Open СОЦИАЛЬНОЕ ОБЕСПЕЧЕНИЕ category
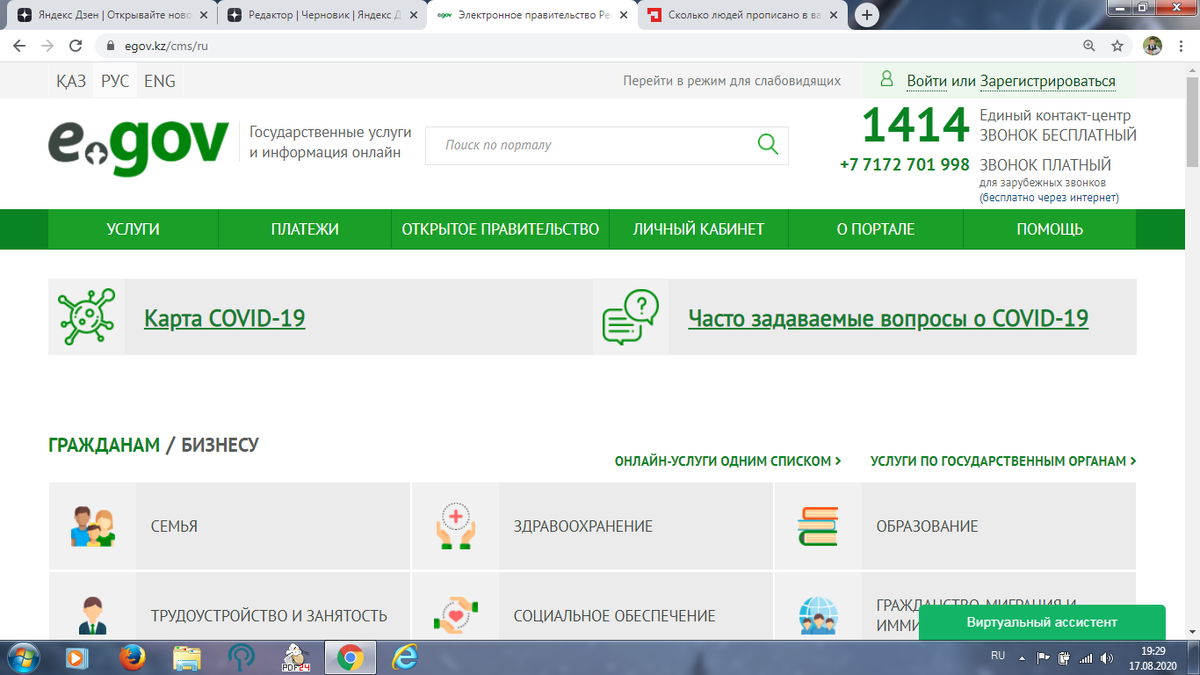Image resolution: width=1200 pixels, height=675 pixels. click(x=592, y=606)
